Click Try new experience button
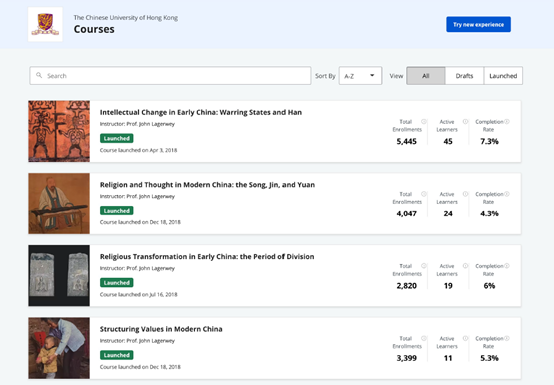Screen dimensions: 554x385 click(x=478, y=24)
